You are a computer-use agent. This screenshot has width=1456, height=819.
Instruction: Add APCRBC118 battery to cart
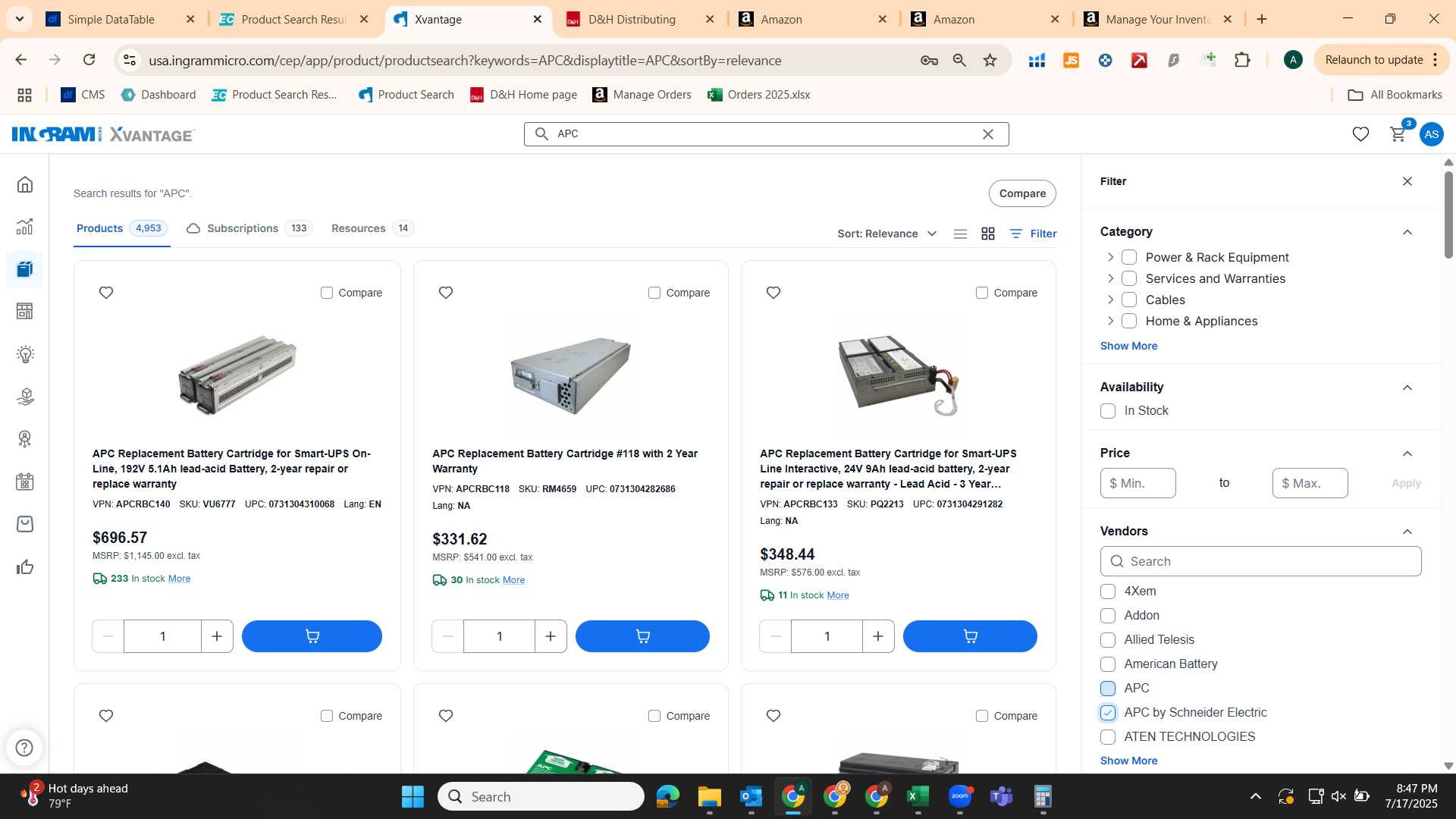[x=642, y=636]
